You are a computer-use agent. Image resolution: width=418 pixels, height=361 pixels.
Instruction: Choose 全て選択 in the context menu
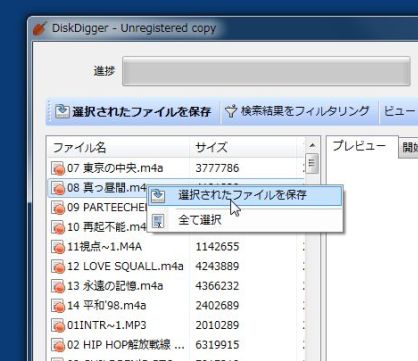point(245,220)
